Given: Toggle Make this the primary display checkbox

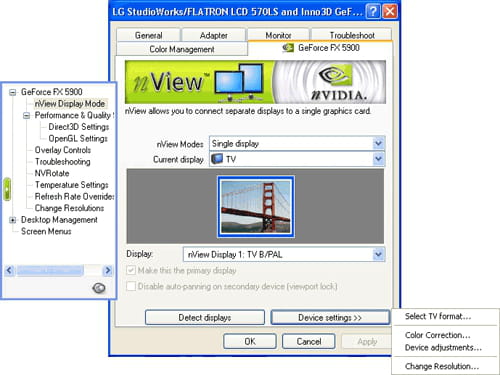Looking at the screenshot, I should [x=131, y=270].
